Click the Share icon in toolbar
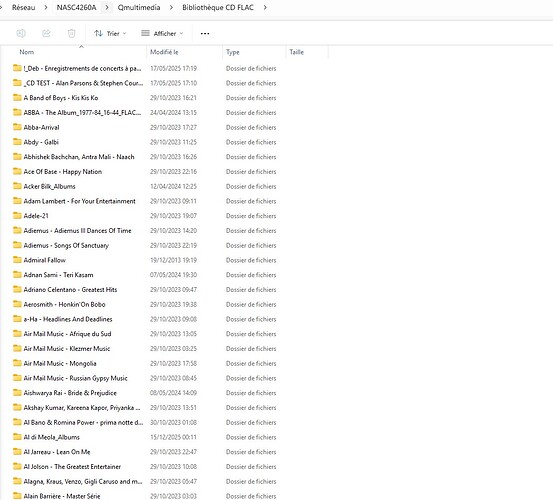 46,33
